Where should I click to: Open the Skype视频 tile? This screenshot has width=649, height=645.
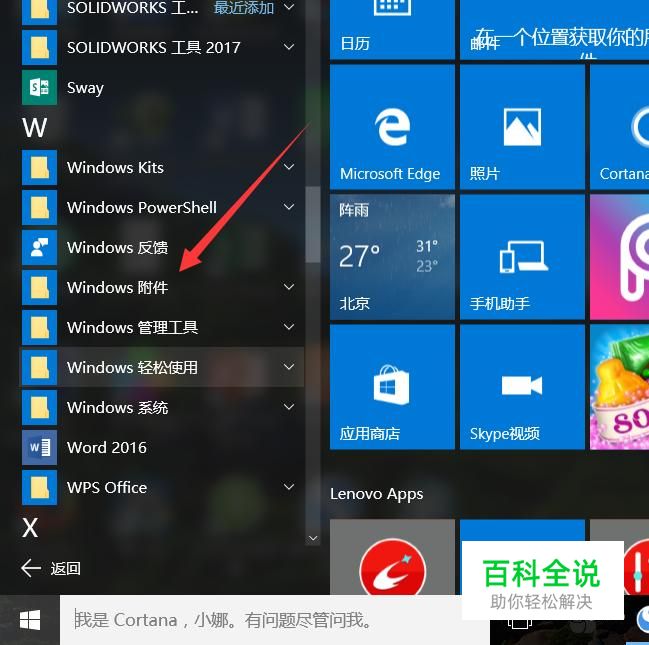(x=522, y=387)
